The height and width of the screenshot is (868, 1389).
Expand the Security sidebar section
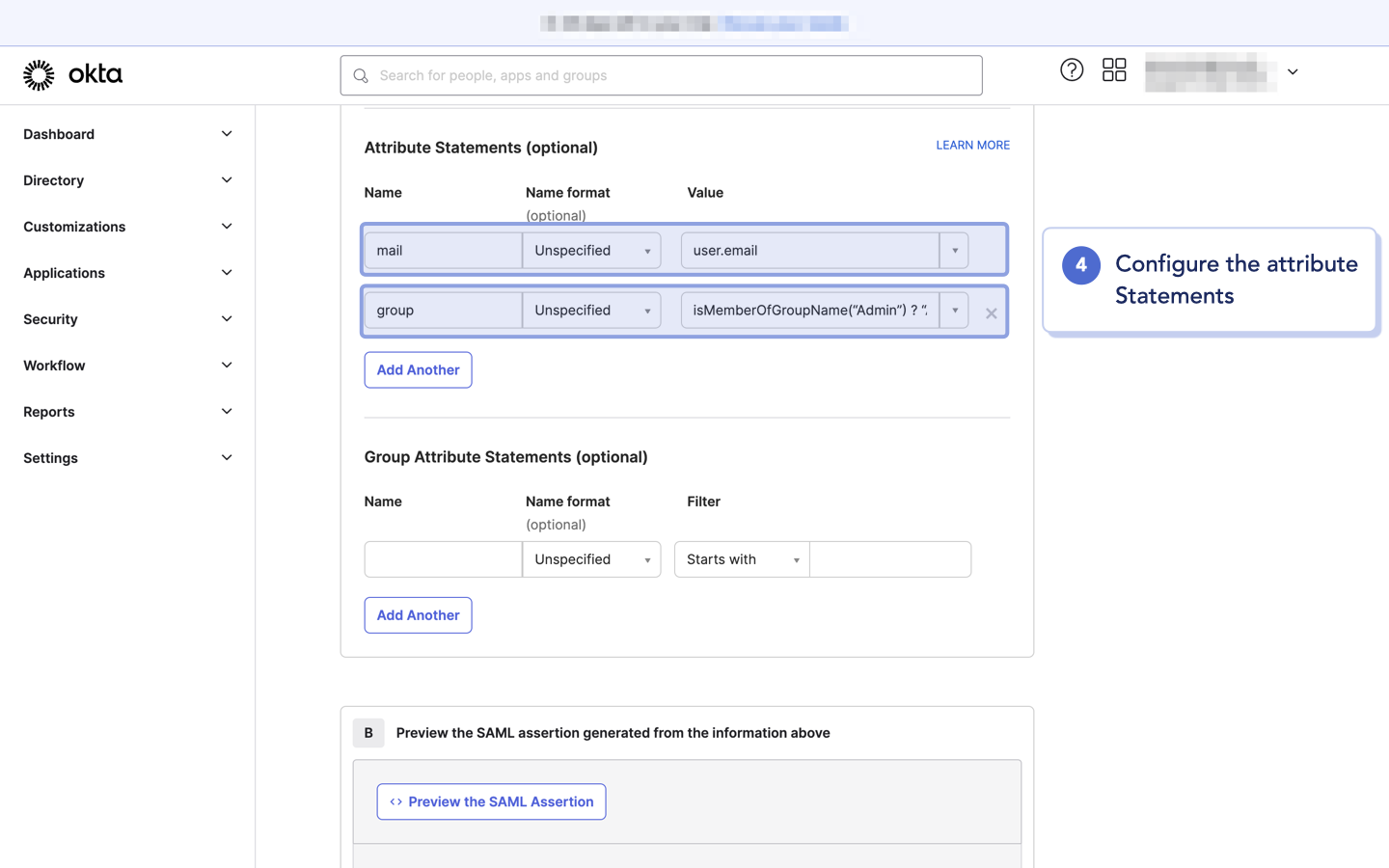227,318
